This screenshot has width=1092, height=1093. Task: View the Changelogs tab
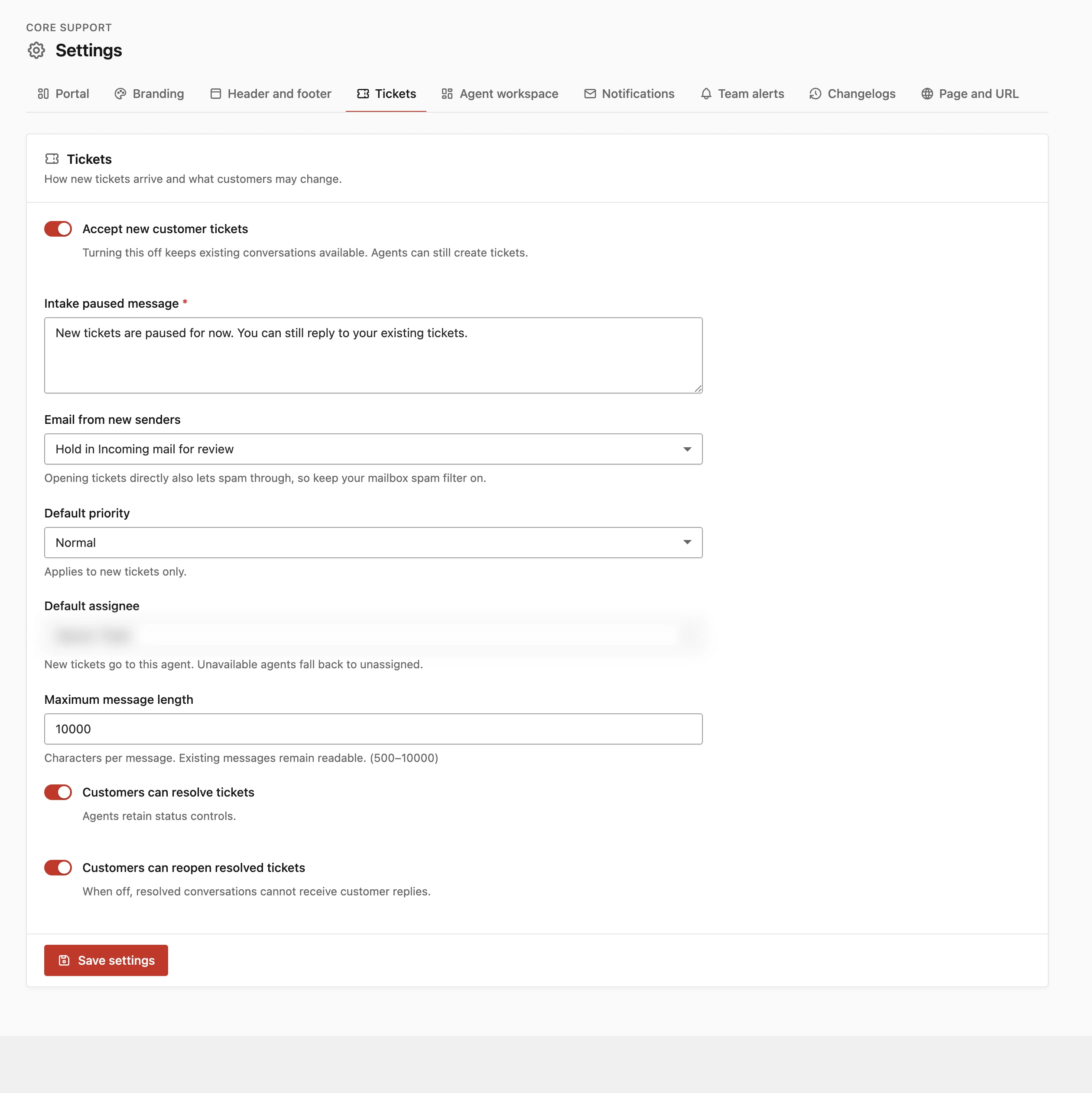pyautogui.click(x=852, y=94)
